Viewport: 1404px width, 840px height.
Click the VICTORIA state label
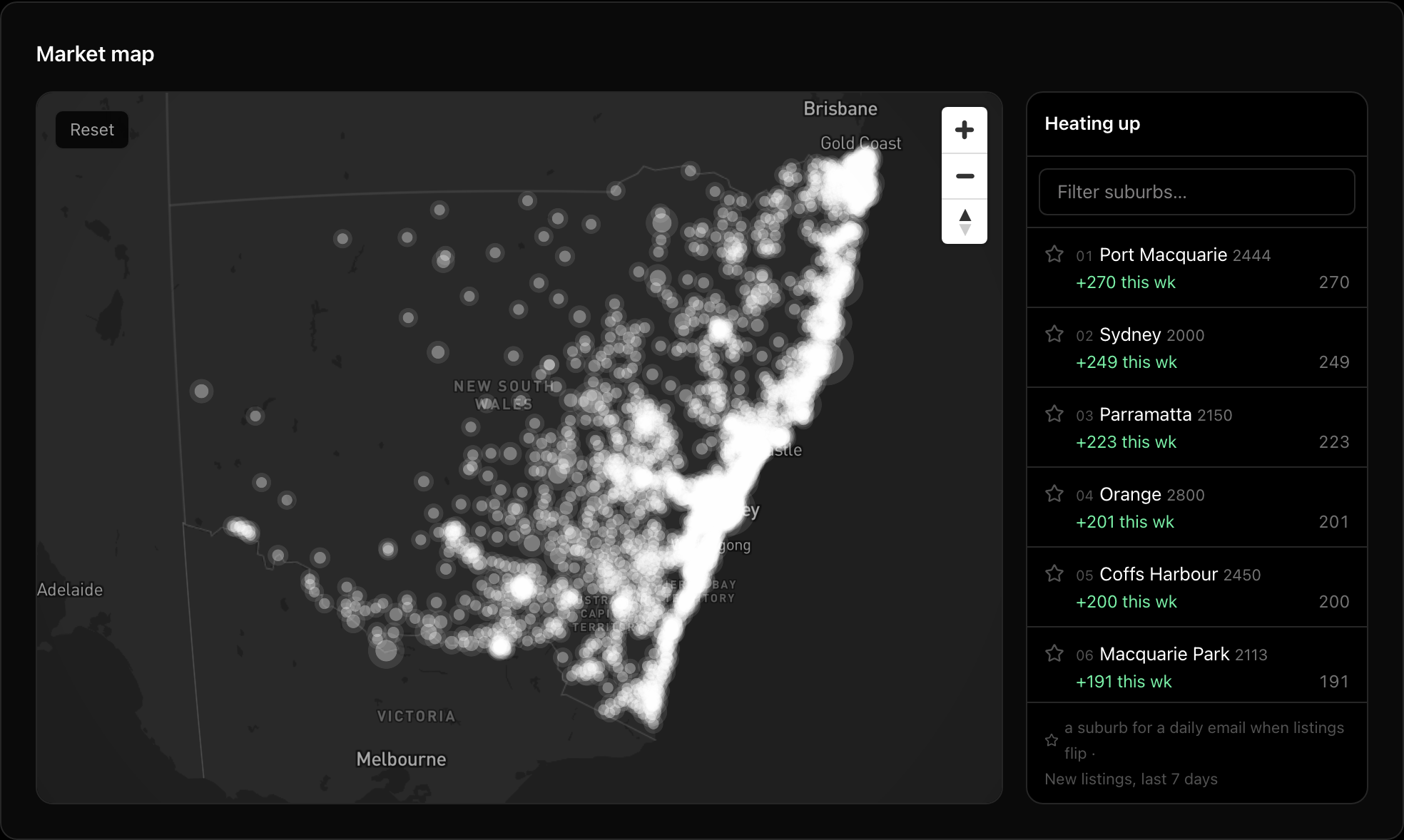click(416, 717)
